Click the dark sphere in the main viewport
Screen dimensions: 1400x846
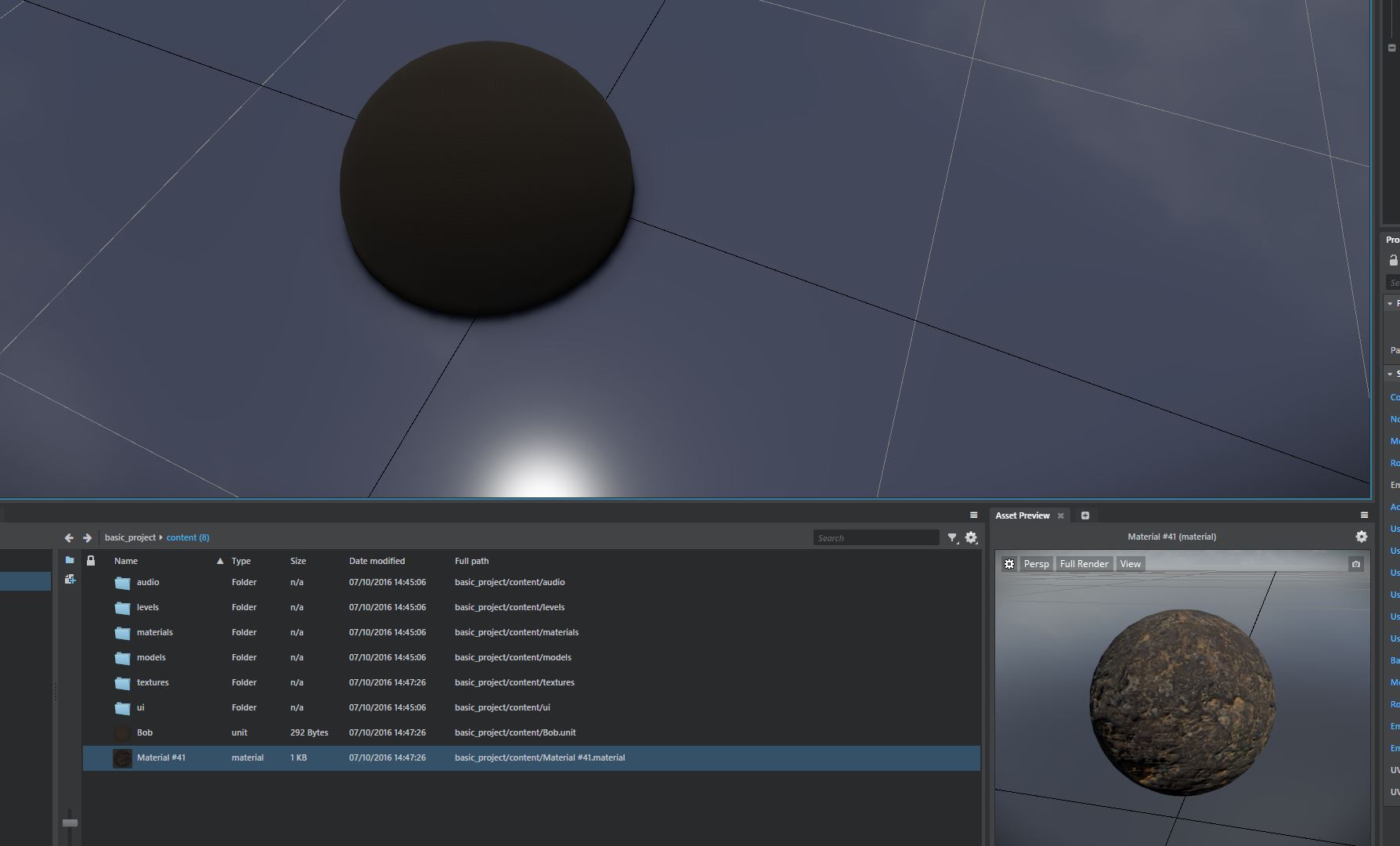coord(486,179)
